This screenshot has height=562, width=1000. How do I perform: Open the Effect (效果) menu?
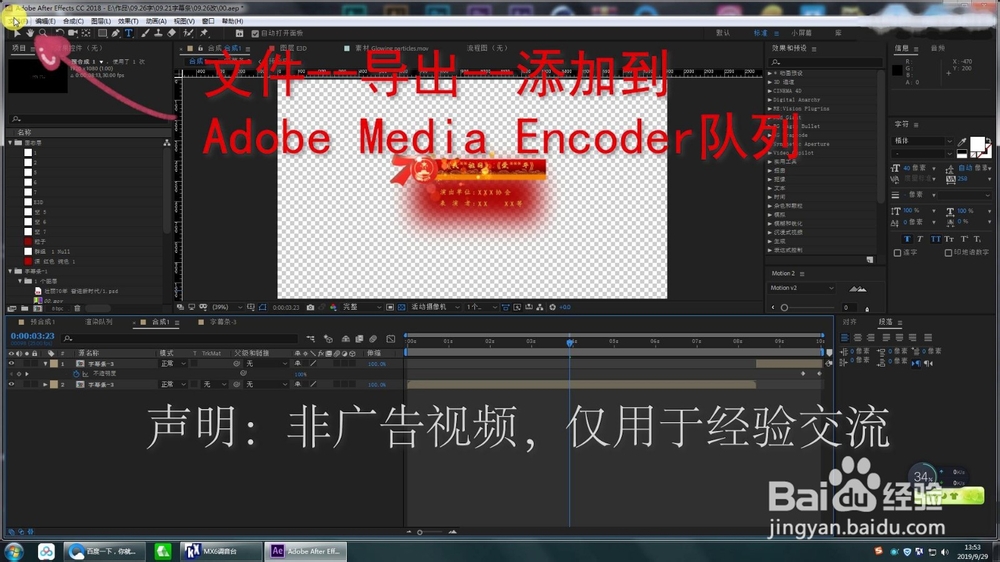point(128,21)
